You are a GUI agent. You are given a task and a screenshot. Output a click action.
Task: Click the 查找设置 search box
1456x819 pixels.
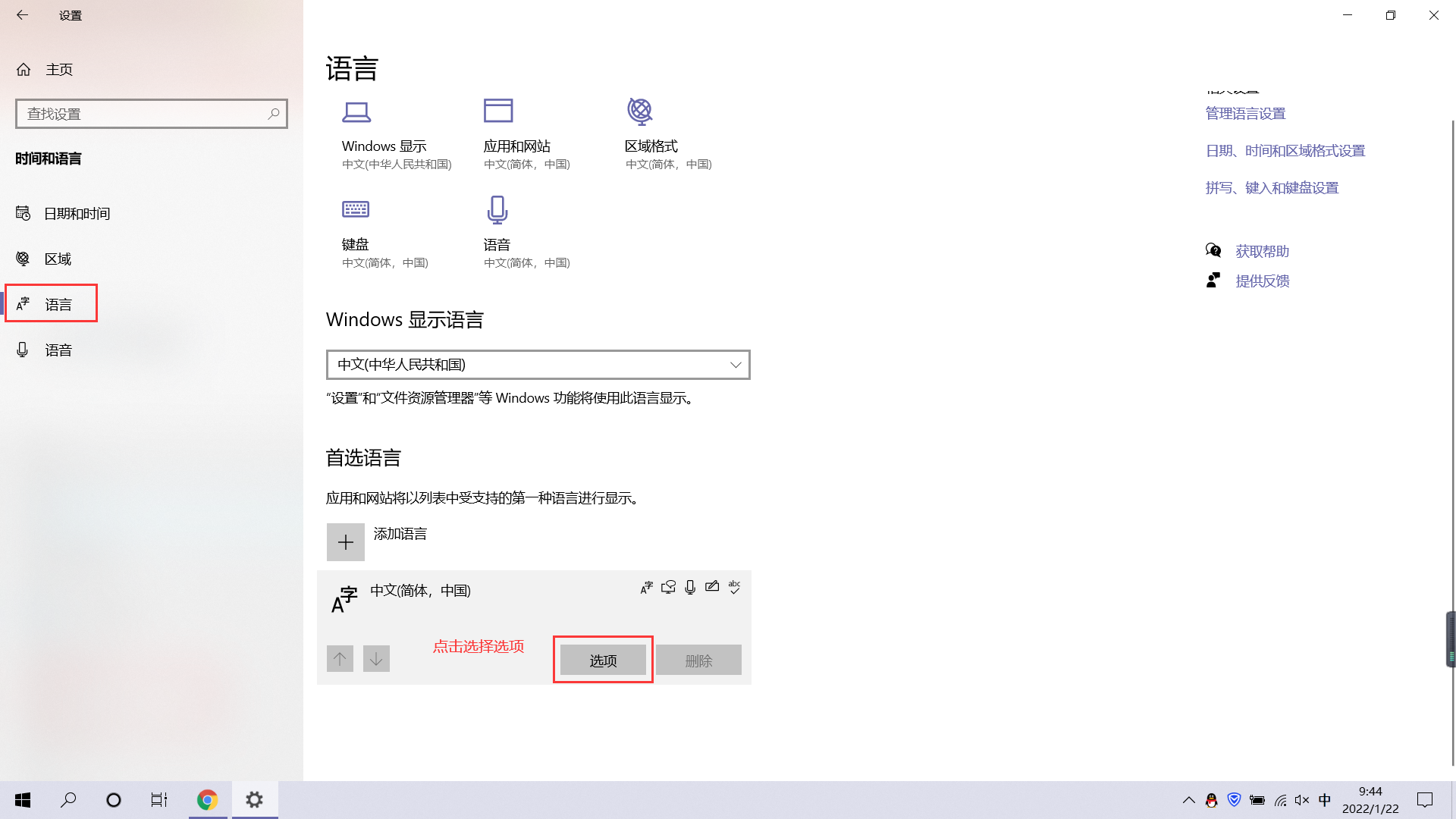click(x=144, y=114)
